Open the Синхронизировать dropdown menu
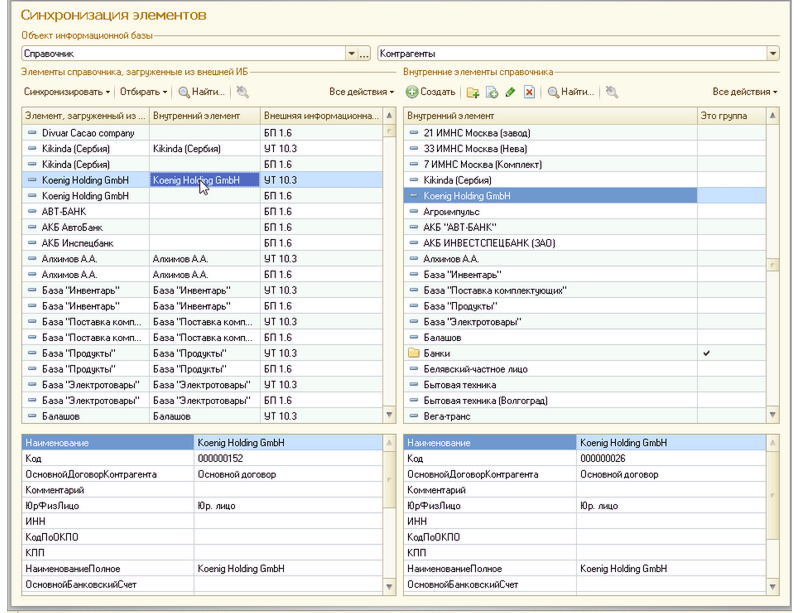The width and height of the screenshot is (800, 613). click(x=67, y=92)
